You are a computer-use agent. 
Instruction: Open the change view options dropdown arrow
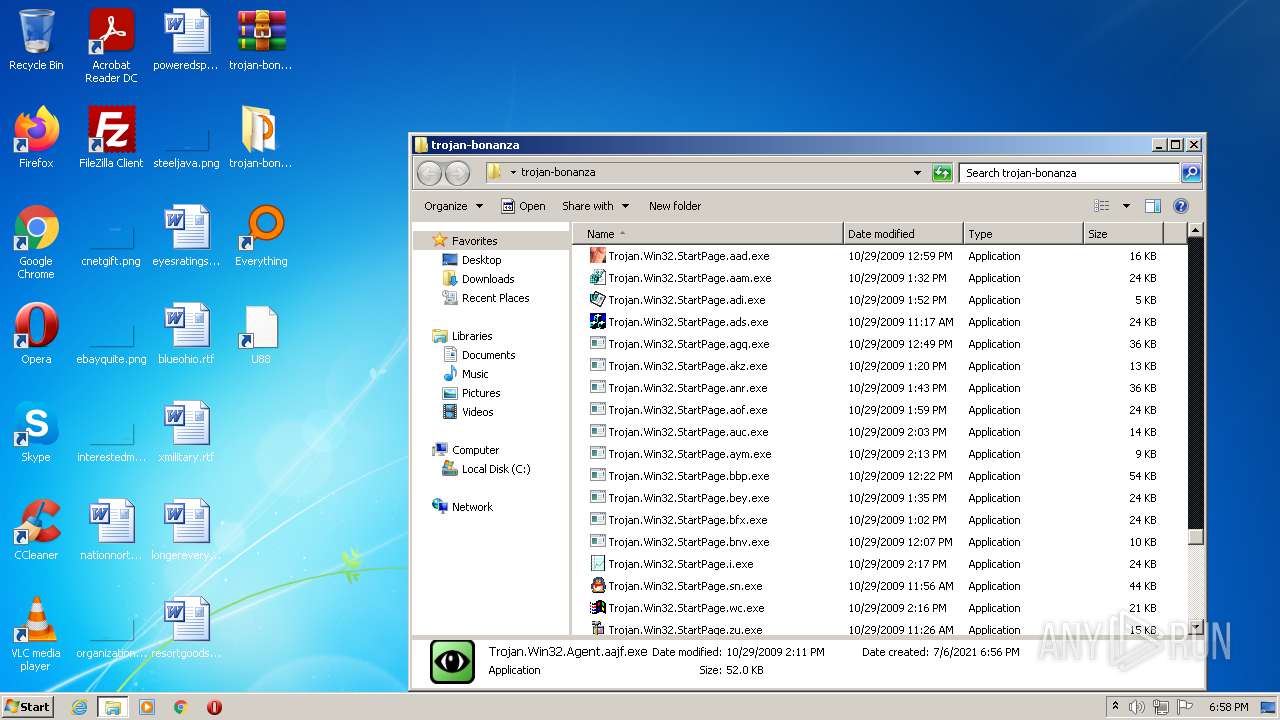click(x=1126, y=206)
